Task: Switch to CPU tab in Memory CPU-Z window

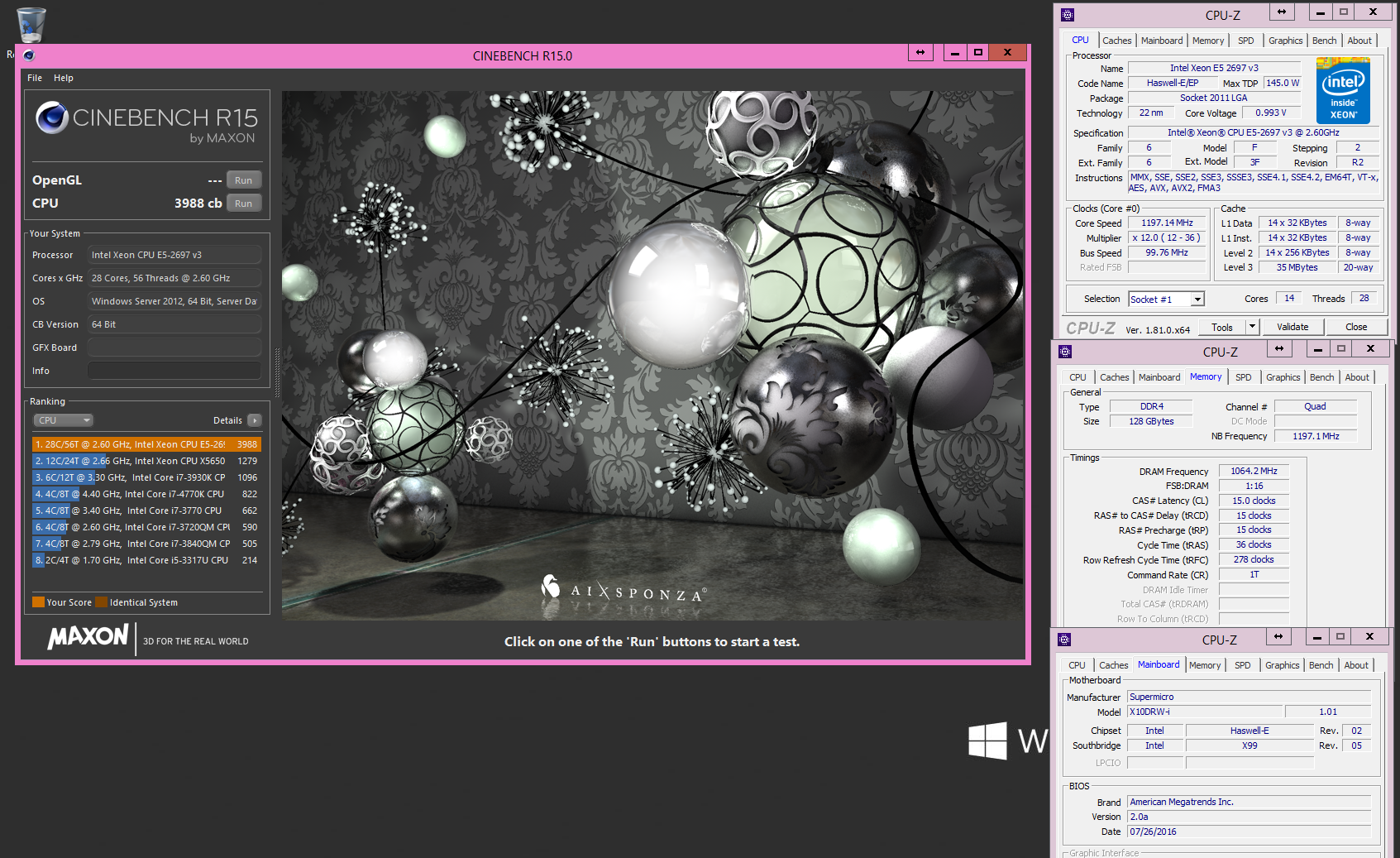Action: tap(1077, 377)
